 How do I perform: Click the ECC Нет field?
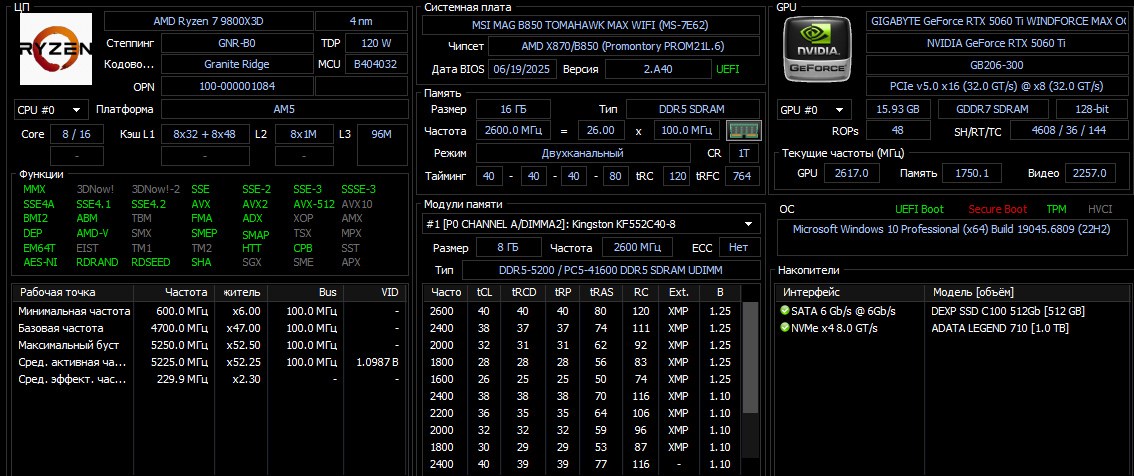[738, 247]
